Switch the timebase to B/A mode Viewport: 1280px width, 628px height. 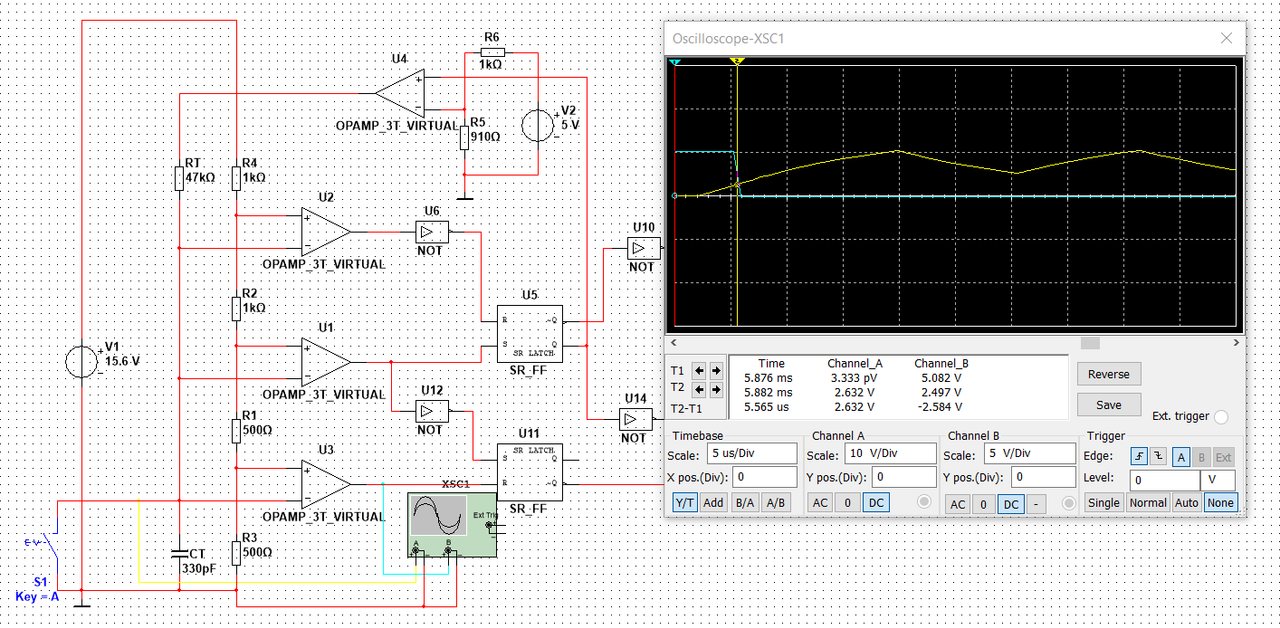[744, 503]
